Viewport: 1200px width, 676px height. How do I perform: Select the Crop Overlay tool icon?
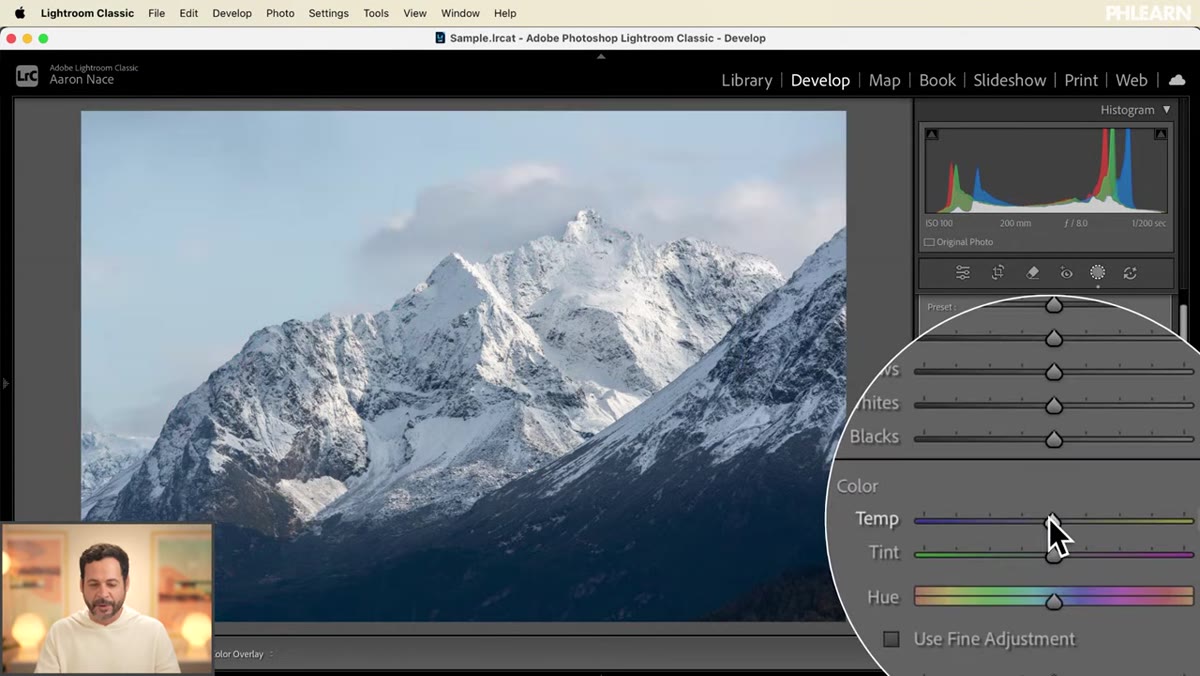(x=998, y=273)
